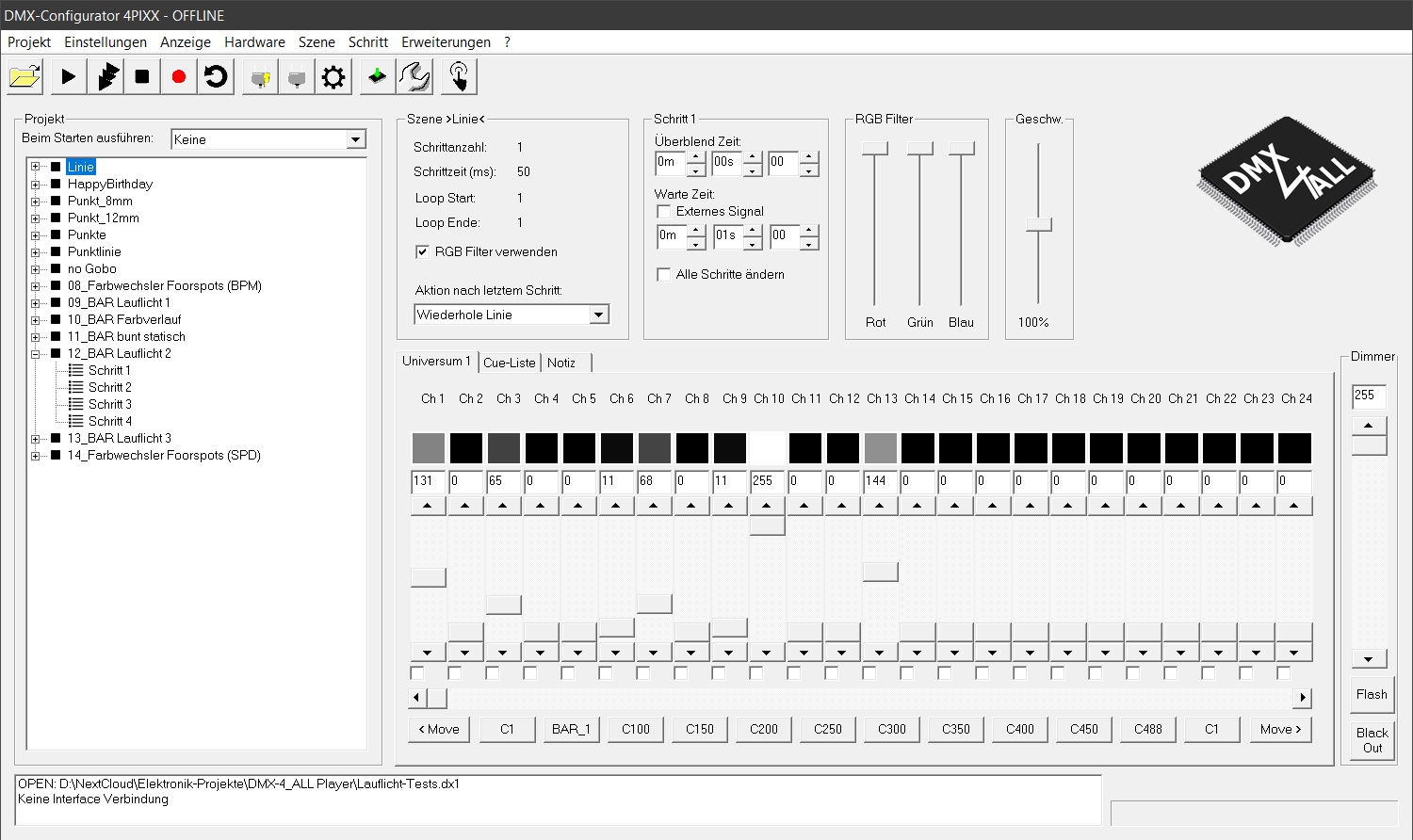Open the Beim Starten ausführen dropdown
The width and height of the screenshot is (1413, 840).
pos(355,139)
